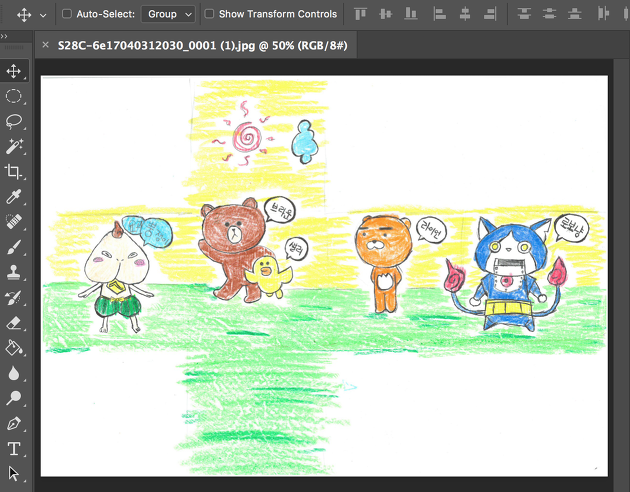The height and width of the screenshot is (492, 630).
Task: Click Align Left Edges icon
Action: (x=440, y=14)
